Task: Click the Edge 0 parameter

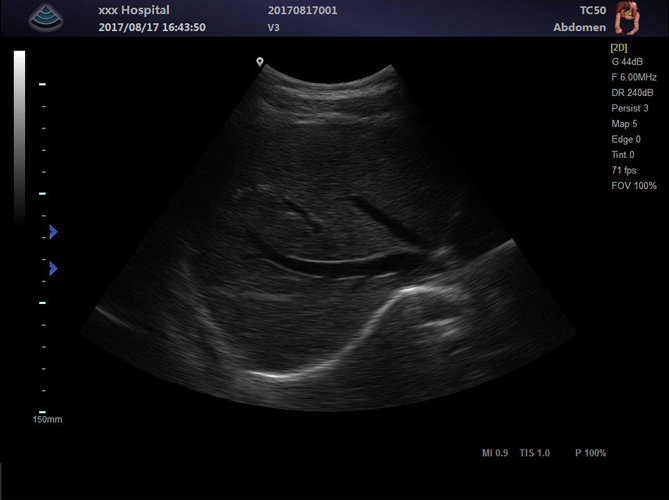Action: pos(626,139)
